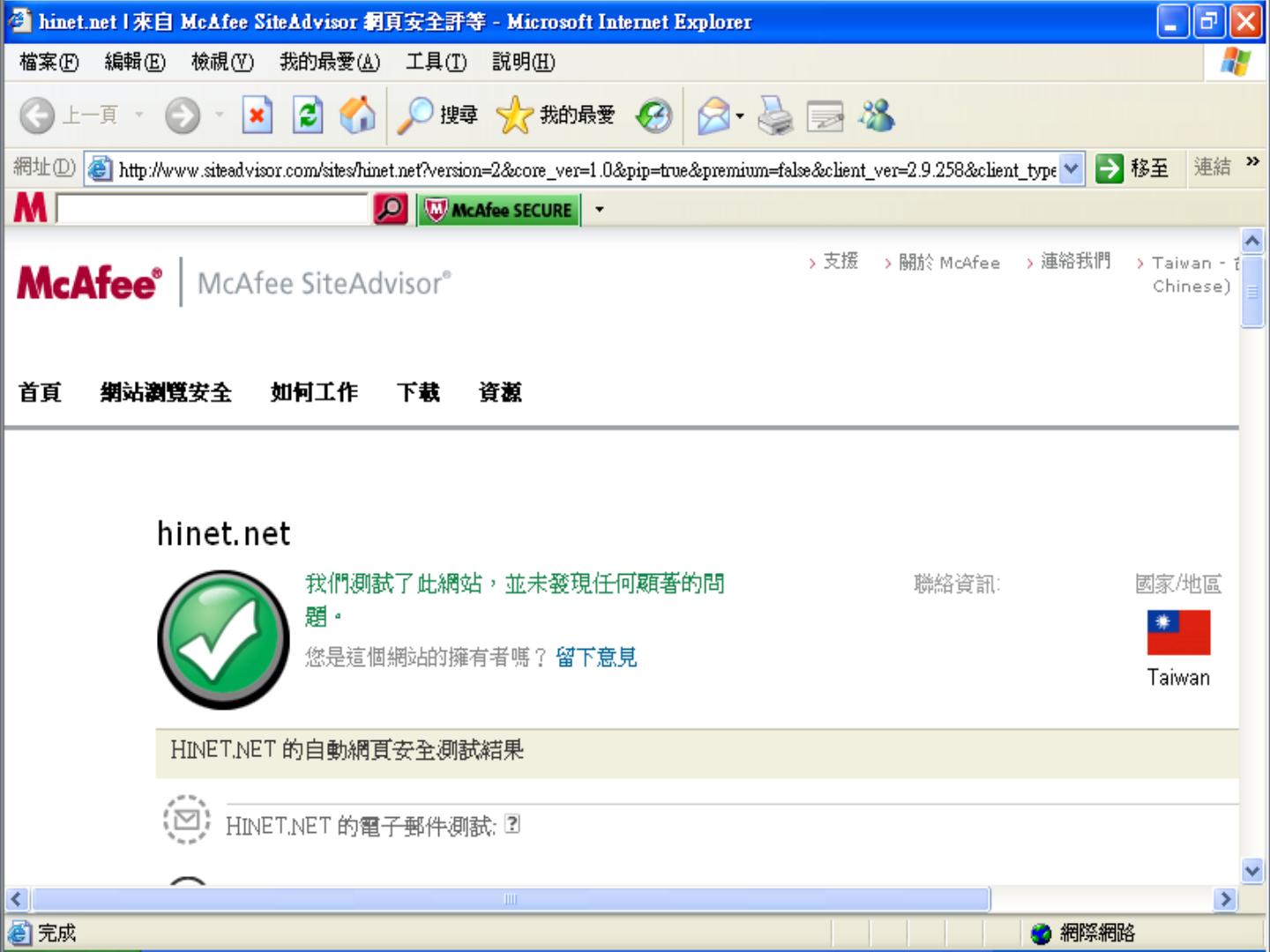Open the 下載 navigation tab
This screenshot has height=952, width=1270.
click(x=418, y=392)
